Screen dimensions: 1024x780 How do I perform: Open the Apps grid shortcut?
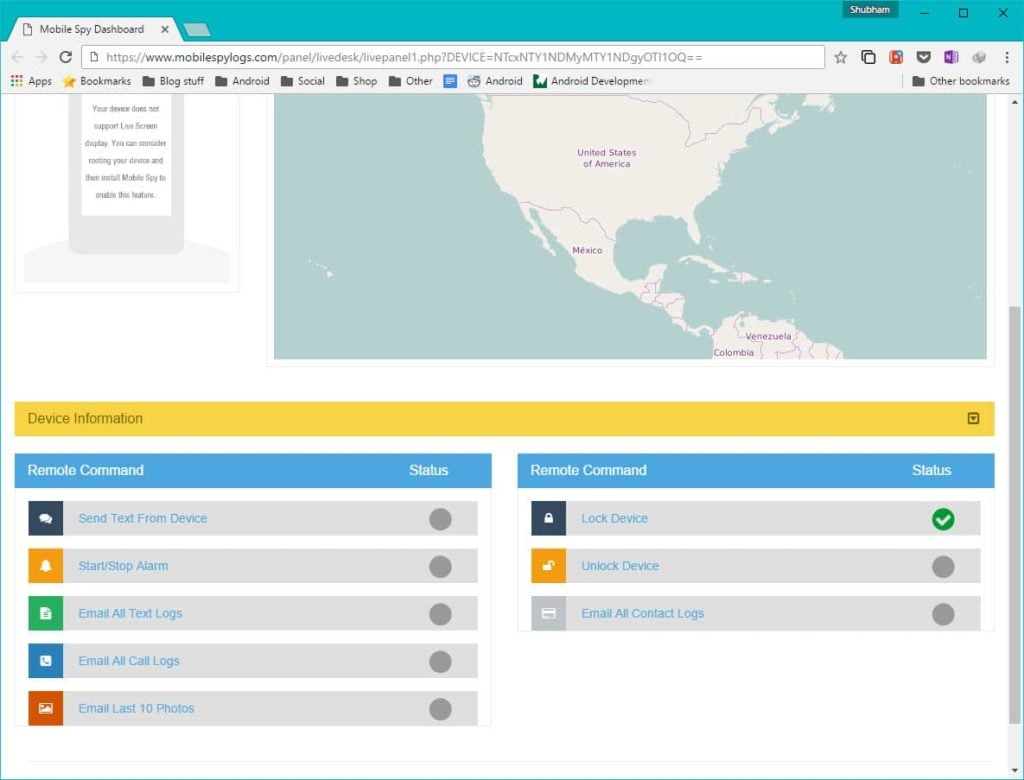tap(31, 81)
